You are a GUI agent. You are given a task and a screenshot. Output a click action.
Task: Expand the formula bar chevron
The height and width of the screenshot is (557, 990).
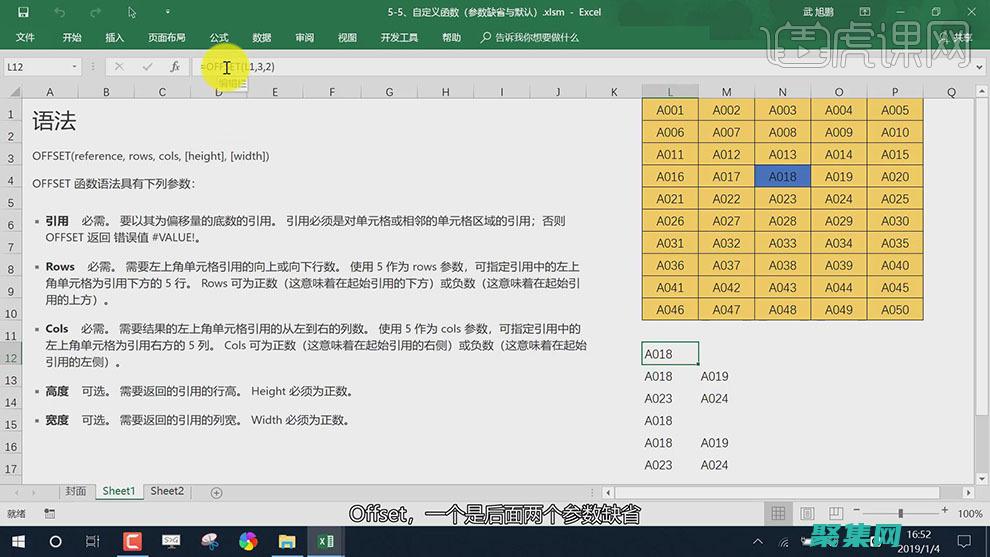point(979,66)
